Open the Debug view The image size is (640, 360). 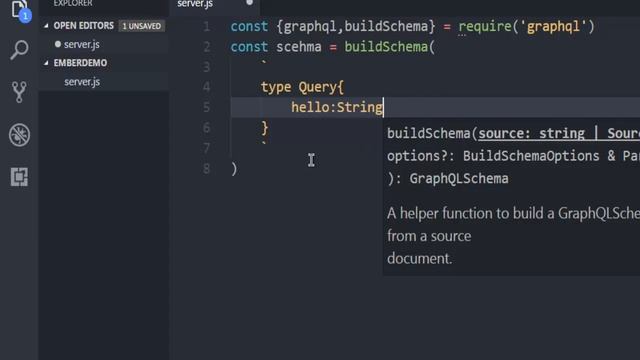pyautogui.click(x=19, y=135)
